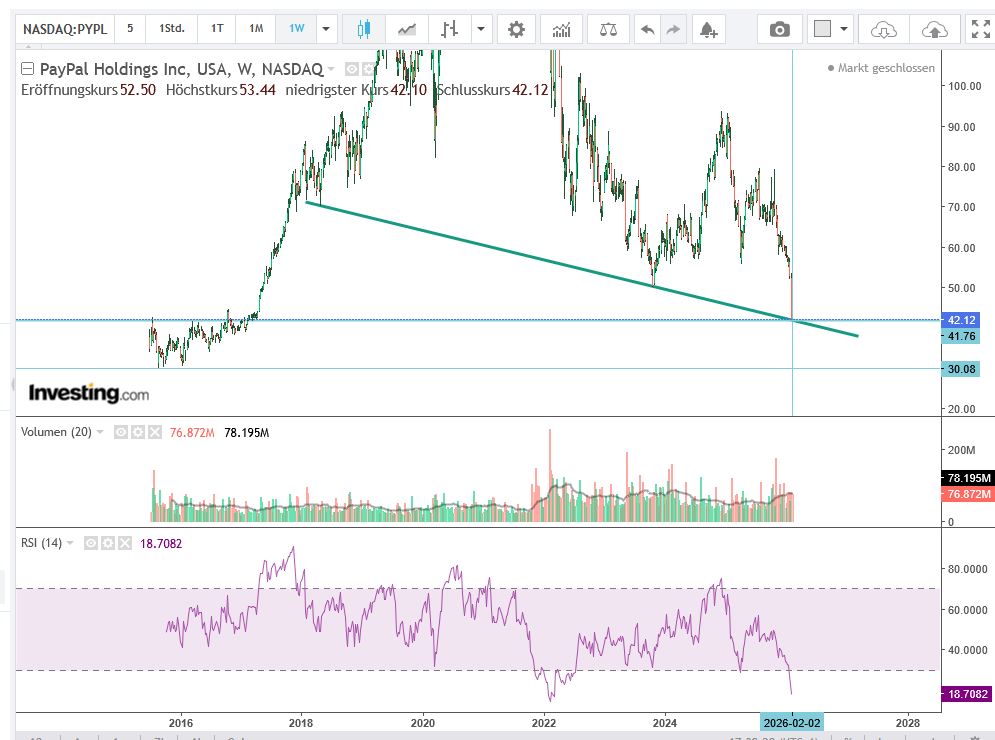Create an alert with the bell icon
This screenshot has width=995, height=740.
pos(708,29)
